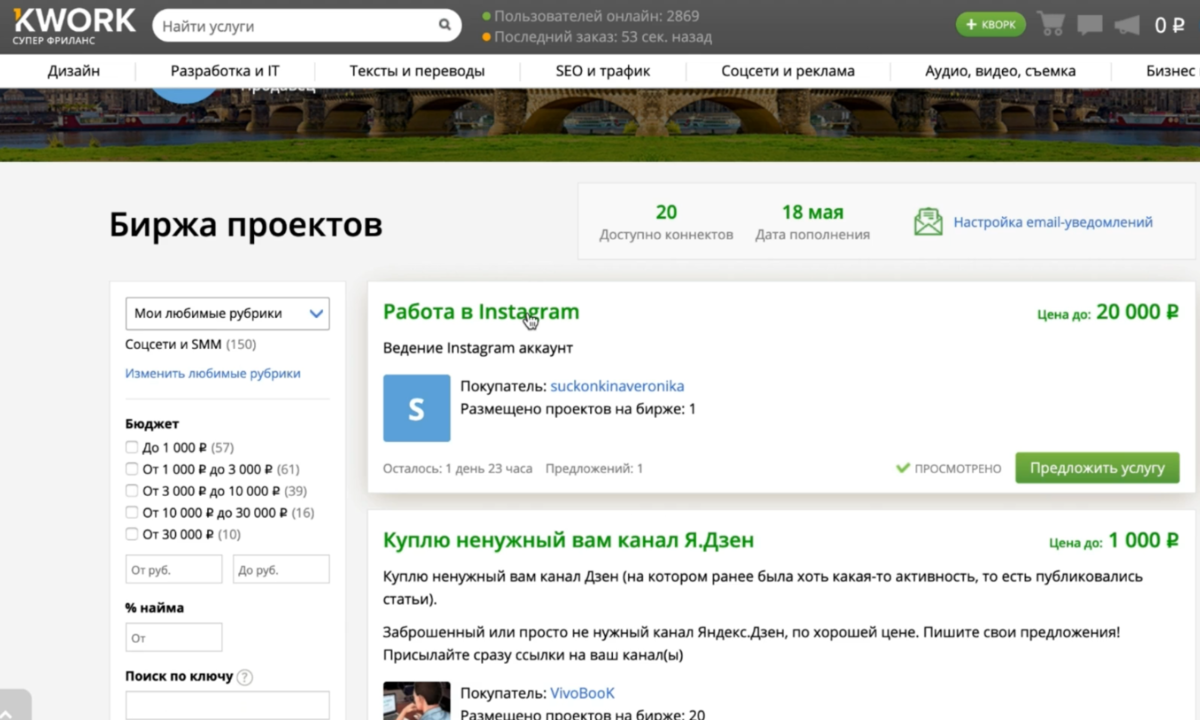Click the Поиск по ключу text field
The width and height of the screenshot is (1200, 720).
point(227,705)
